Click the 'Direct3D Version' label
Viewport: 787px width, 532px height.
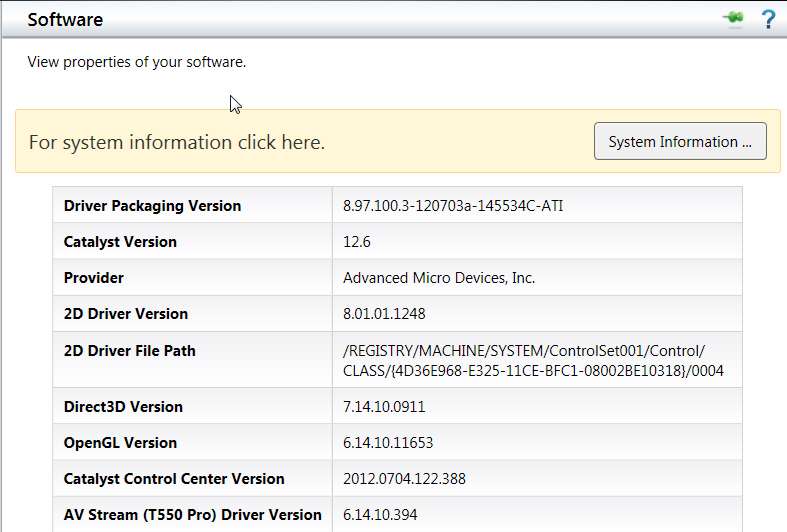point(123,407)
